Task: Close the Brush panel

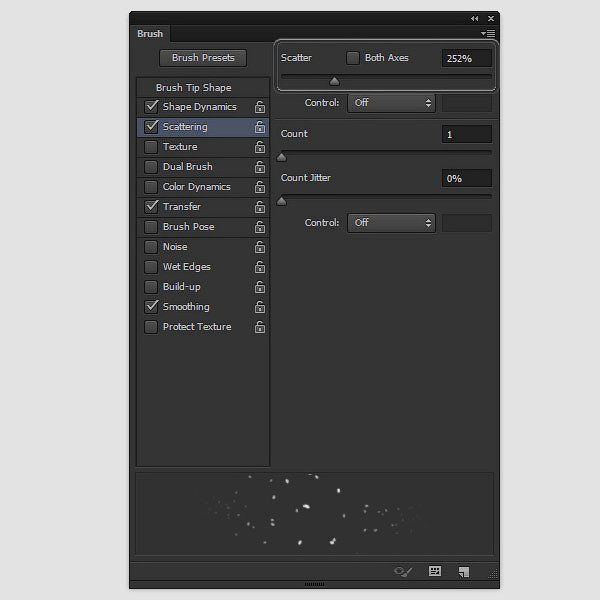Action: pos(491,18)
